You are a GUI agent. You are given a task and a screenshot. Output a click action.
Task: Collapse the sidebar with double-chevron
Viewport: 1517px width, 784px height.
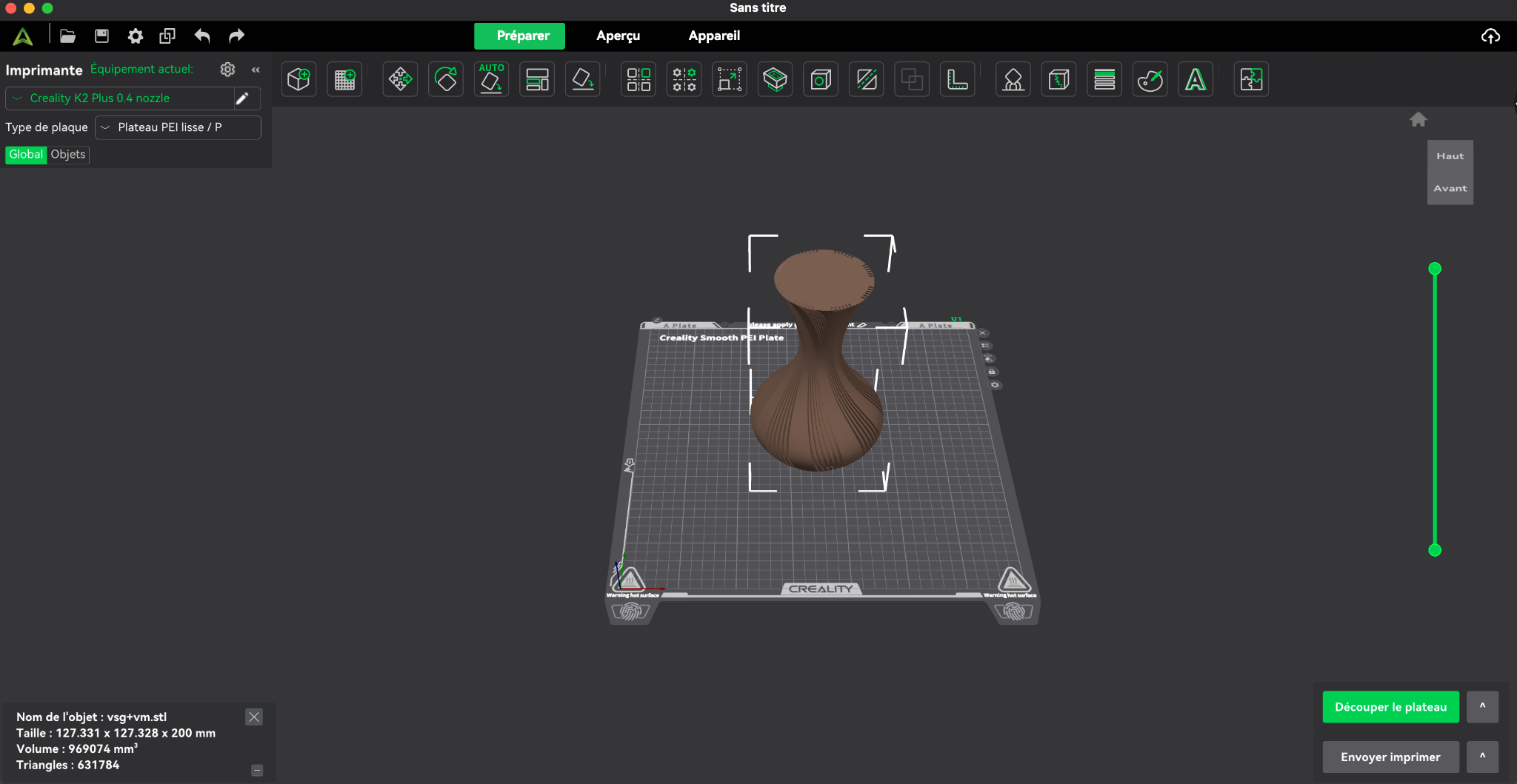pos(256,70)
